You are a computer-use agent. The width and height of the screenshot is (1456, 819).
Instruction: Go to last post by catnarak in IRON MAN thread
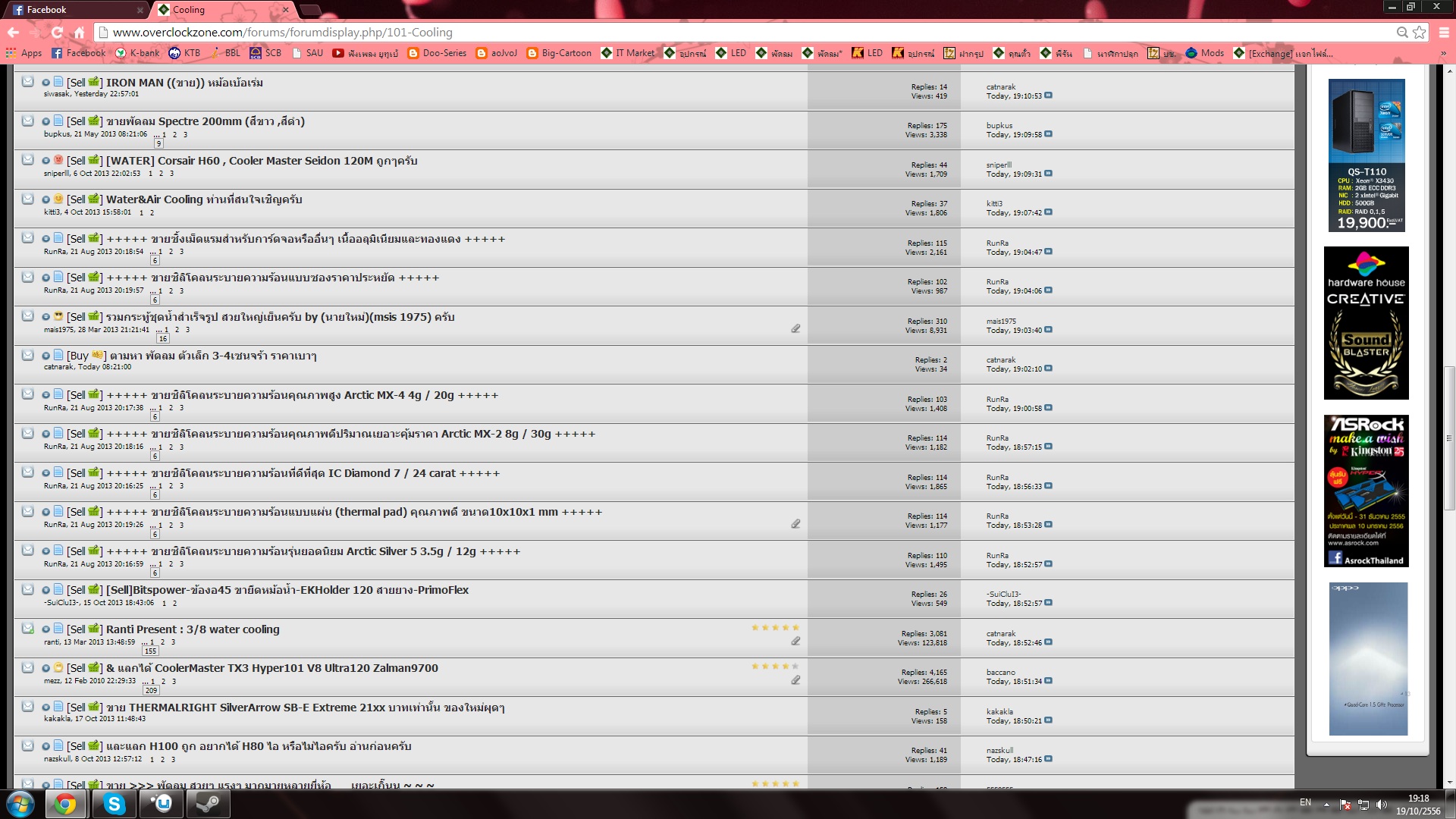click(x=1048, y=96)
